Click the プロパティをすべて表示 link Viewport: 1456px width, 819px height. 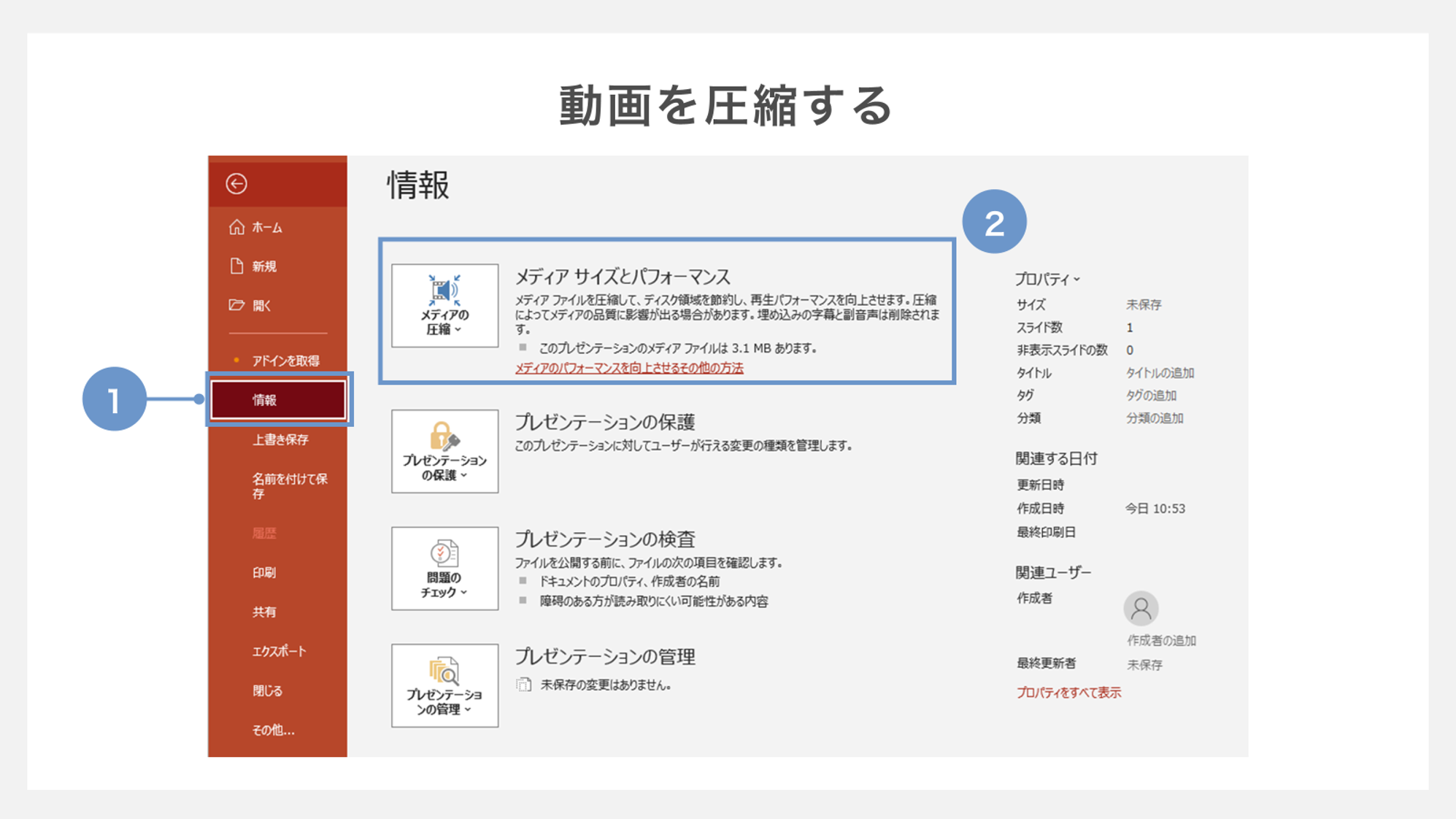pos(1068,693)
